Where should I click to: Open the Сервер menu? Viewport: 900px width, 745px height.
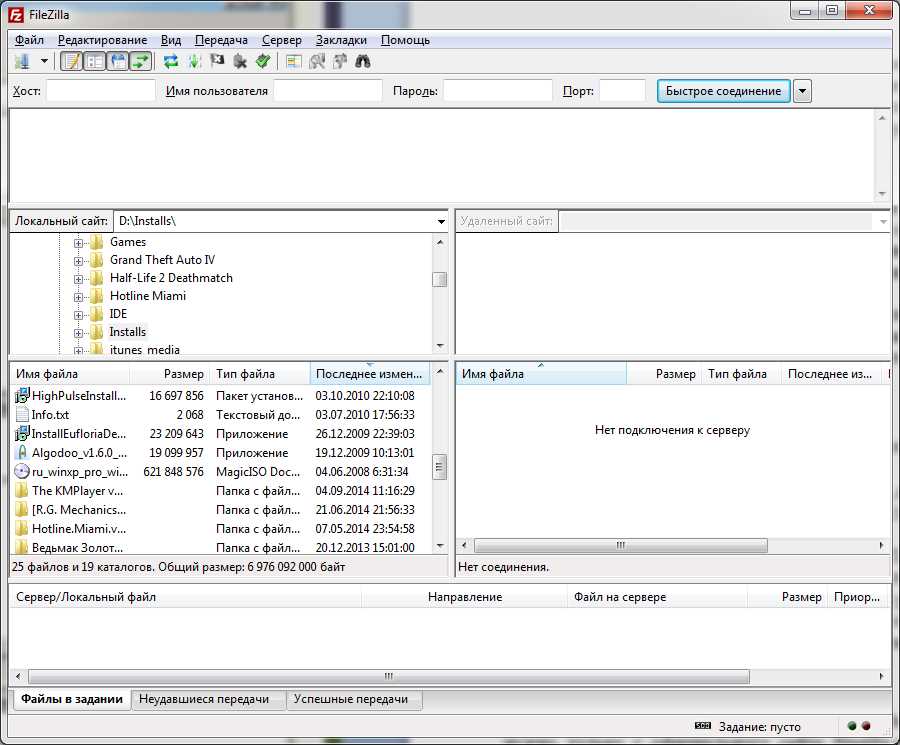coord(281,40)
